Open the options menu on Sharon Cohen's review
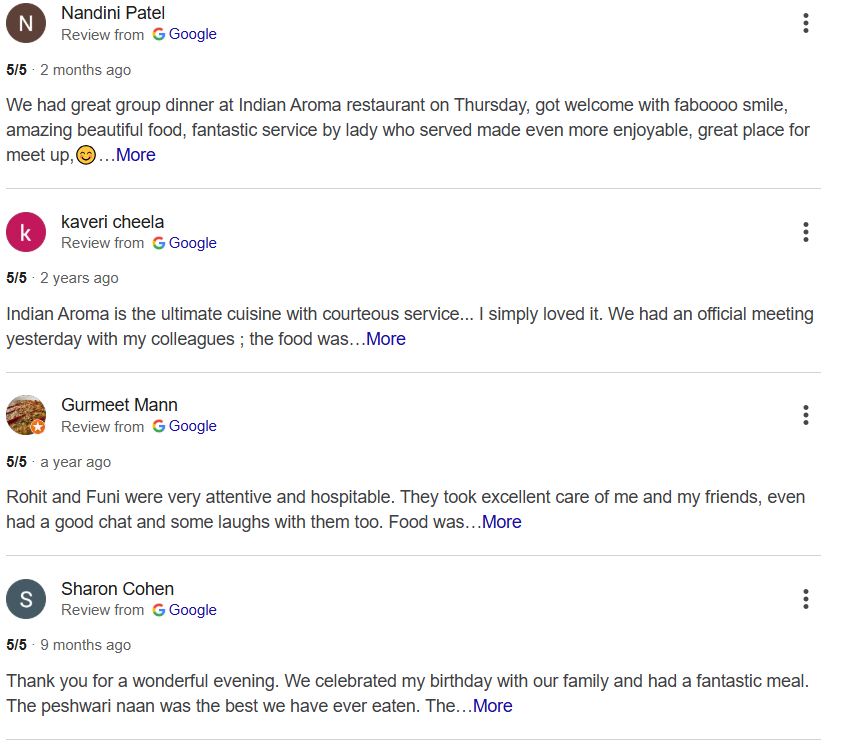The height and width of the screenshot is (745, 847). tap(806, 598)
